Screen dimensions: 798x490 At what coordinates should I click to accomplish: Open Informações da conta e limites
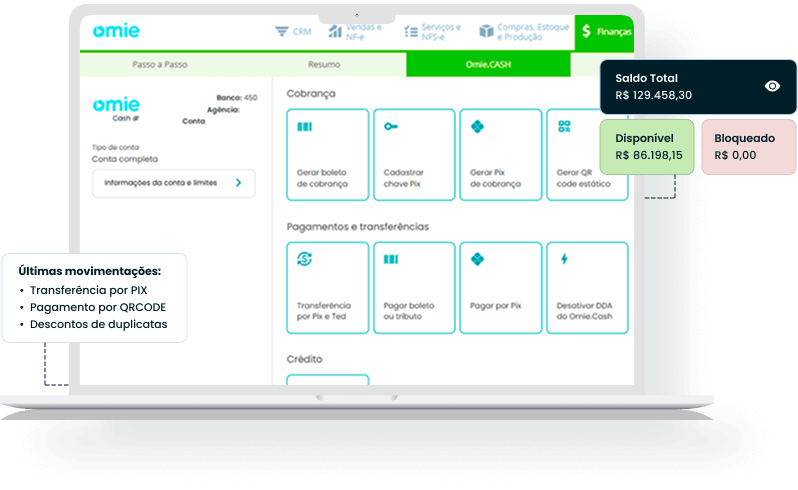174,183
